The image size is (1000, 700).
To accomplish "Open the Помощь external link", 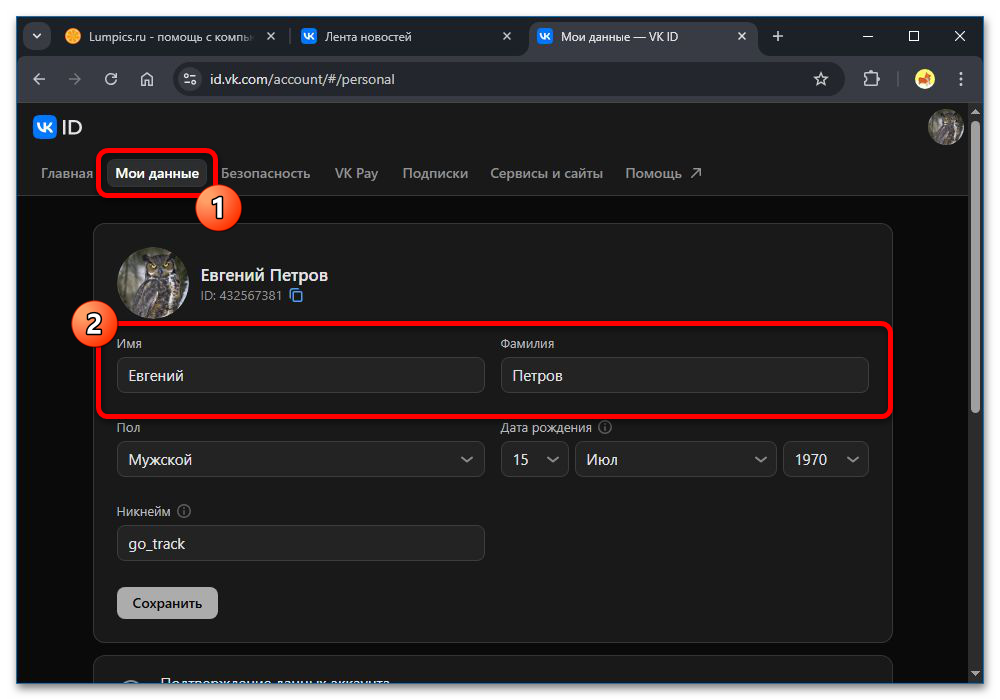I will (x=663, y=173).
